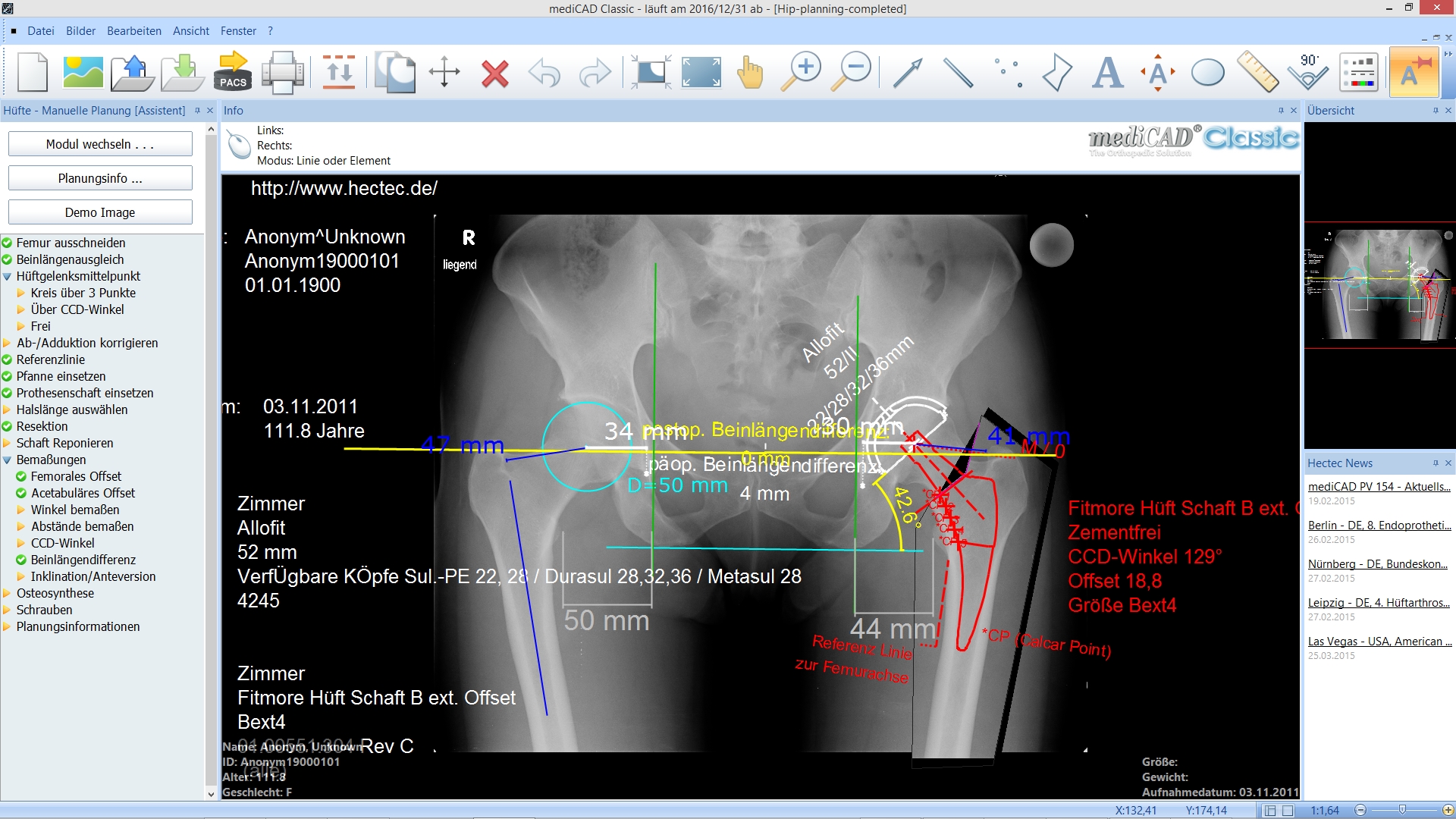
Task: Expand the Halslänge auswählen step
Action: point(8,410)
